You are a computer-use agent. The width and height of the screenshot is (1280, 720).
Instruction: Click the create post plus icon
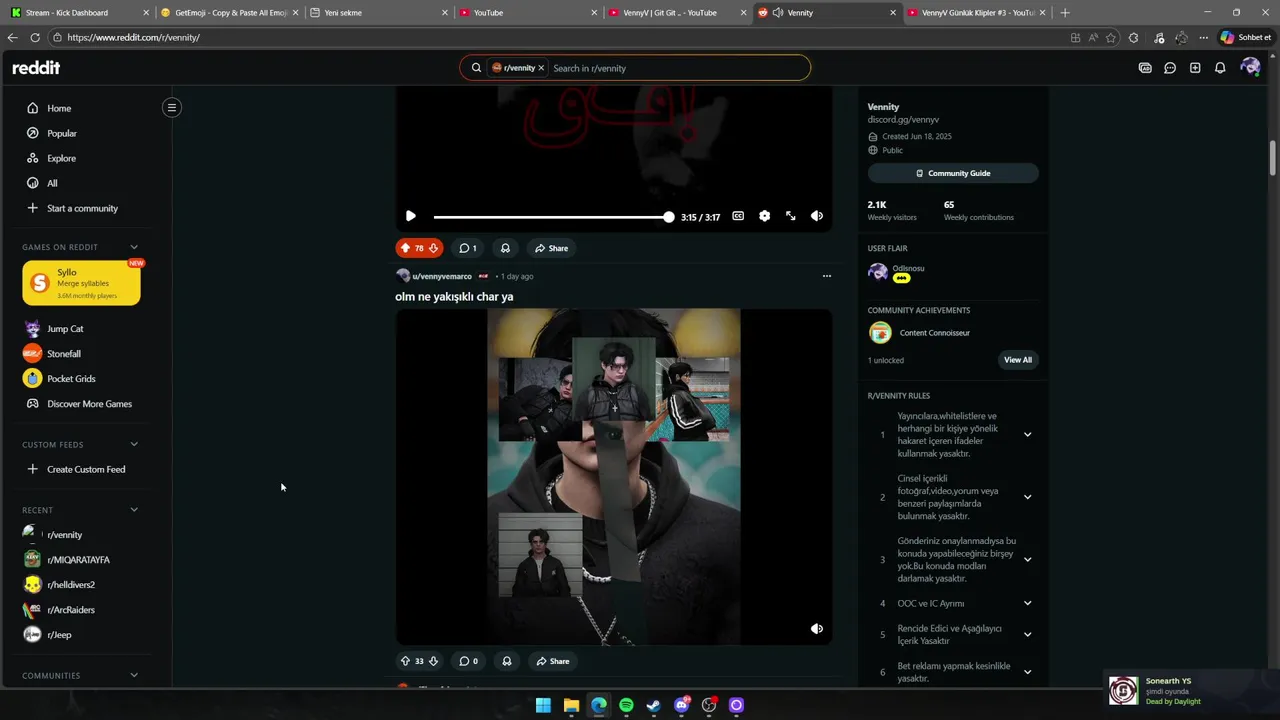point(1195,68)
